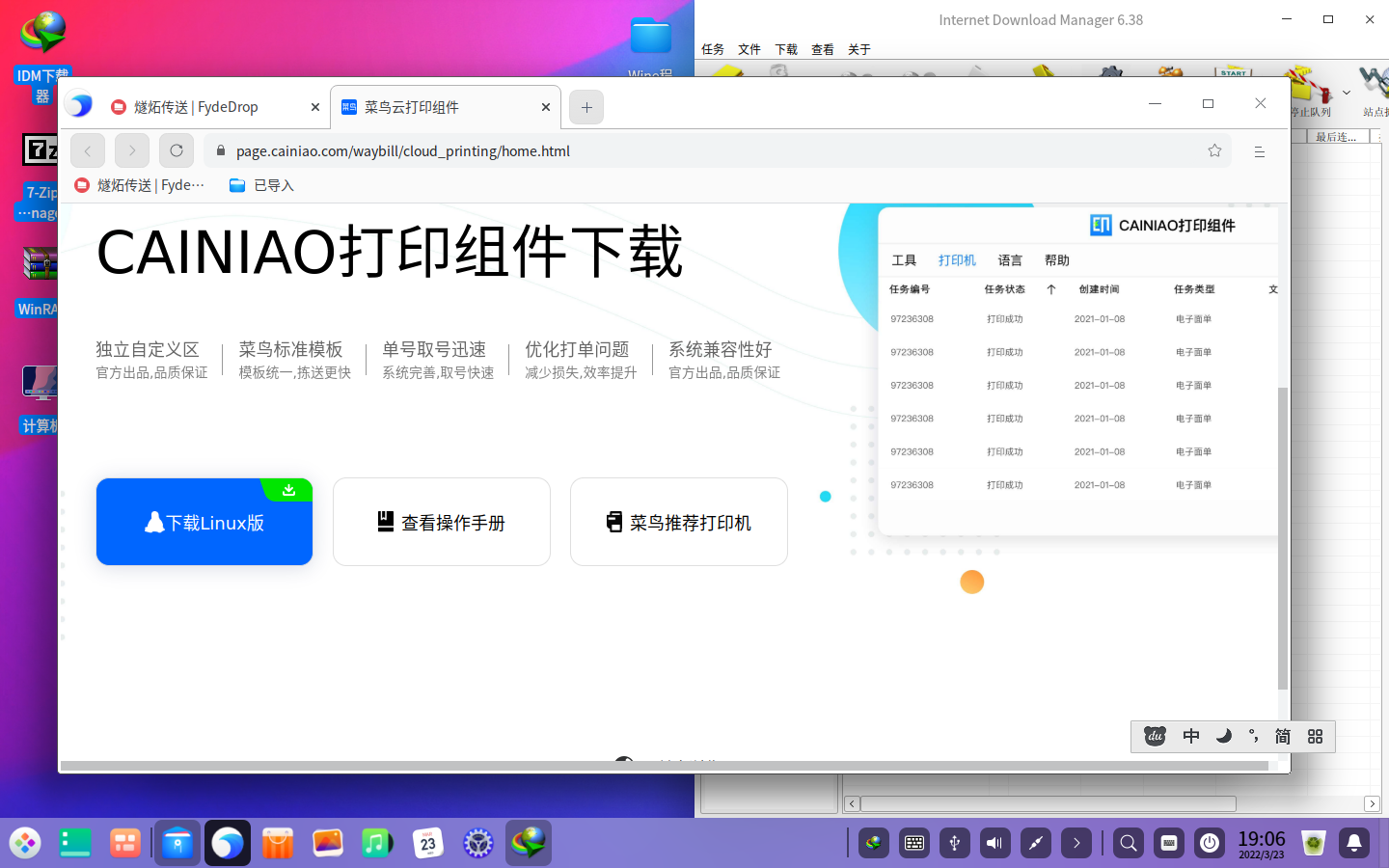This screenshot has height=868, width=1389.
Task: Toggle simplified/traditional 简 button in IME bar
Action: [x=1283, y=736]
